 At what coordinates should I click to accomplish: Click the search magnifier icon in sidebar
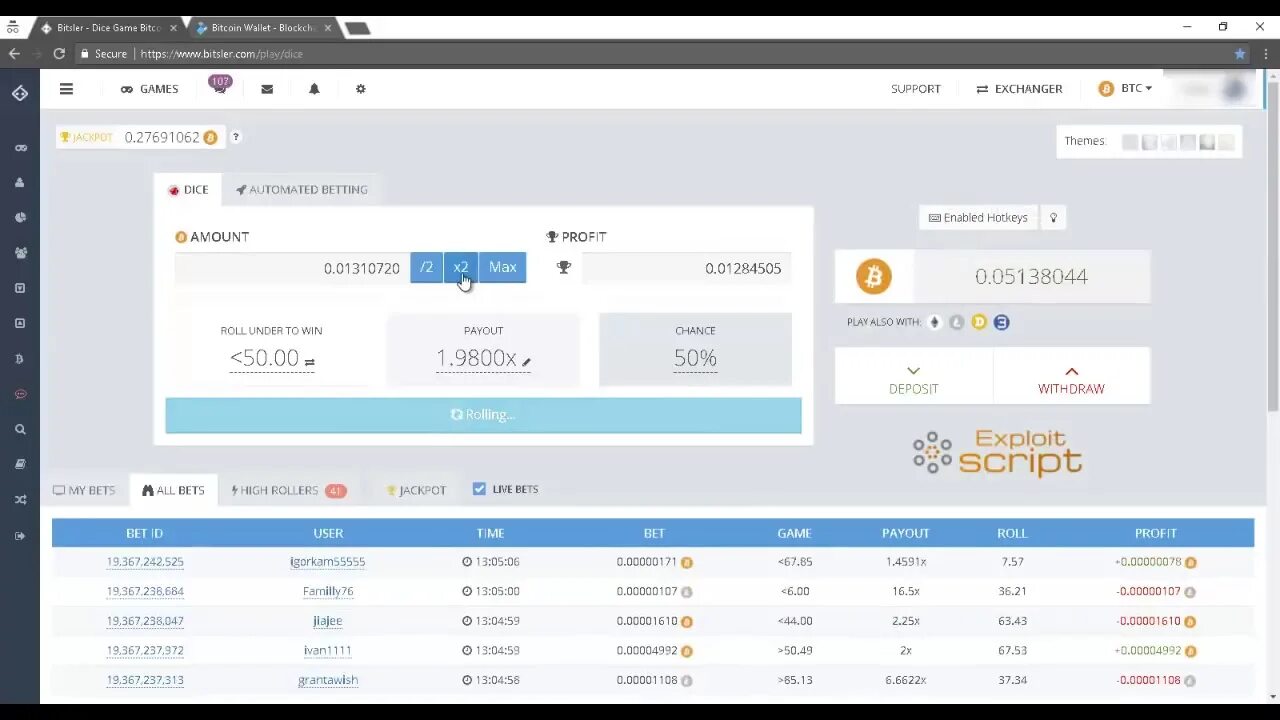point(20,429)
